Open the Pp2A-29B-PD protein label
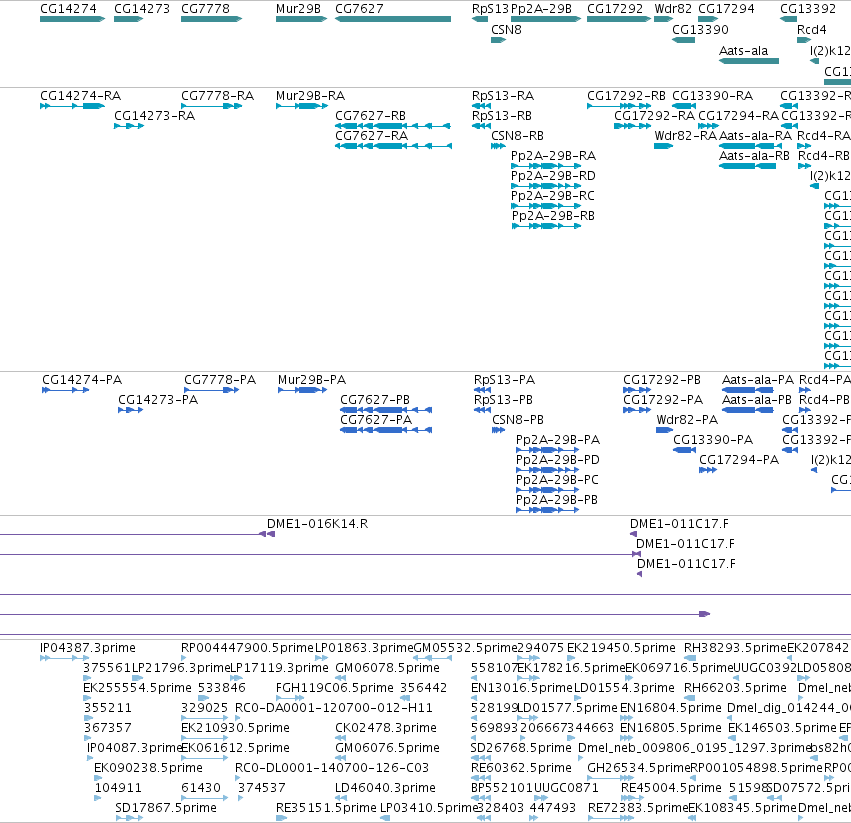The width and height of the screenshot is (851, 823). (x=558, y=460)
